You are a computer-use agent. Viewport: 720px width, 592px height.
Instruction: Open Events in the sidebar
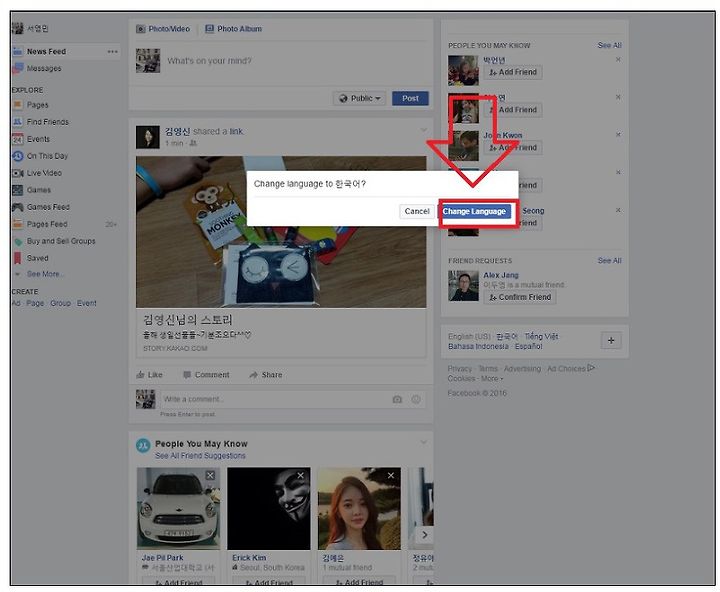click(38, 139)
